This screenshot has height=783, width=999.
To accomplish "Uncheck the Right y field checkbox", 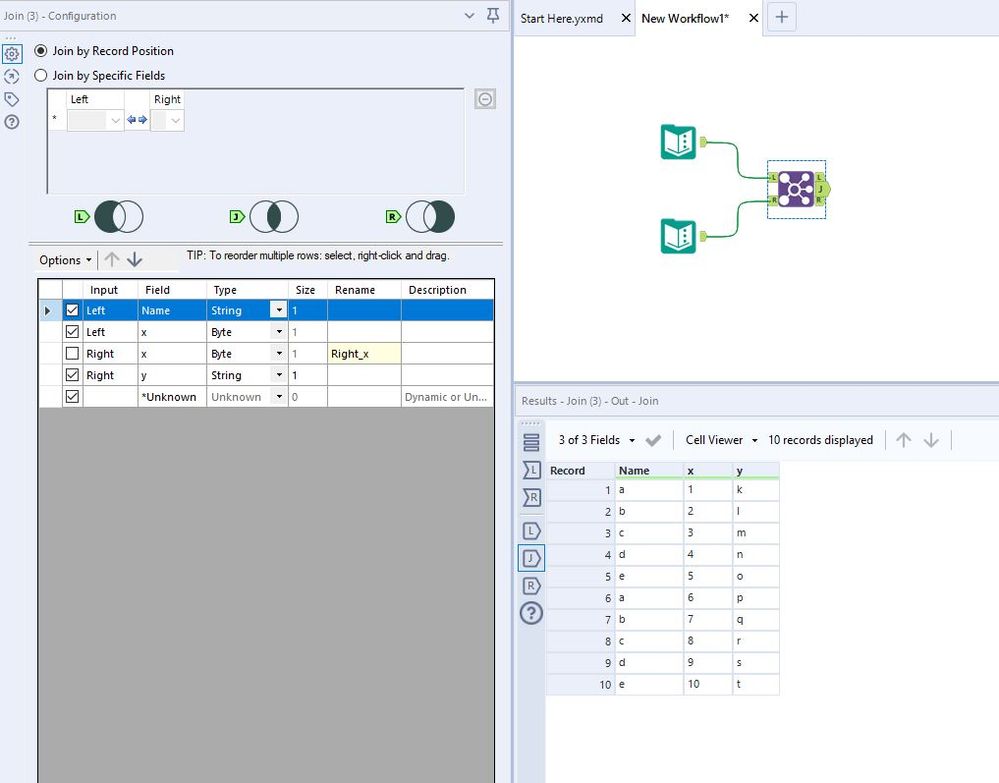I will [72, 375].
